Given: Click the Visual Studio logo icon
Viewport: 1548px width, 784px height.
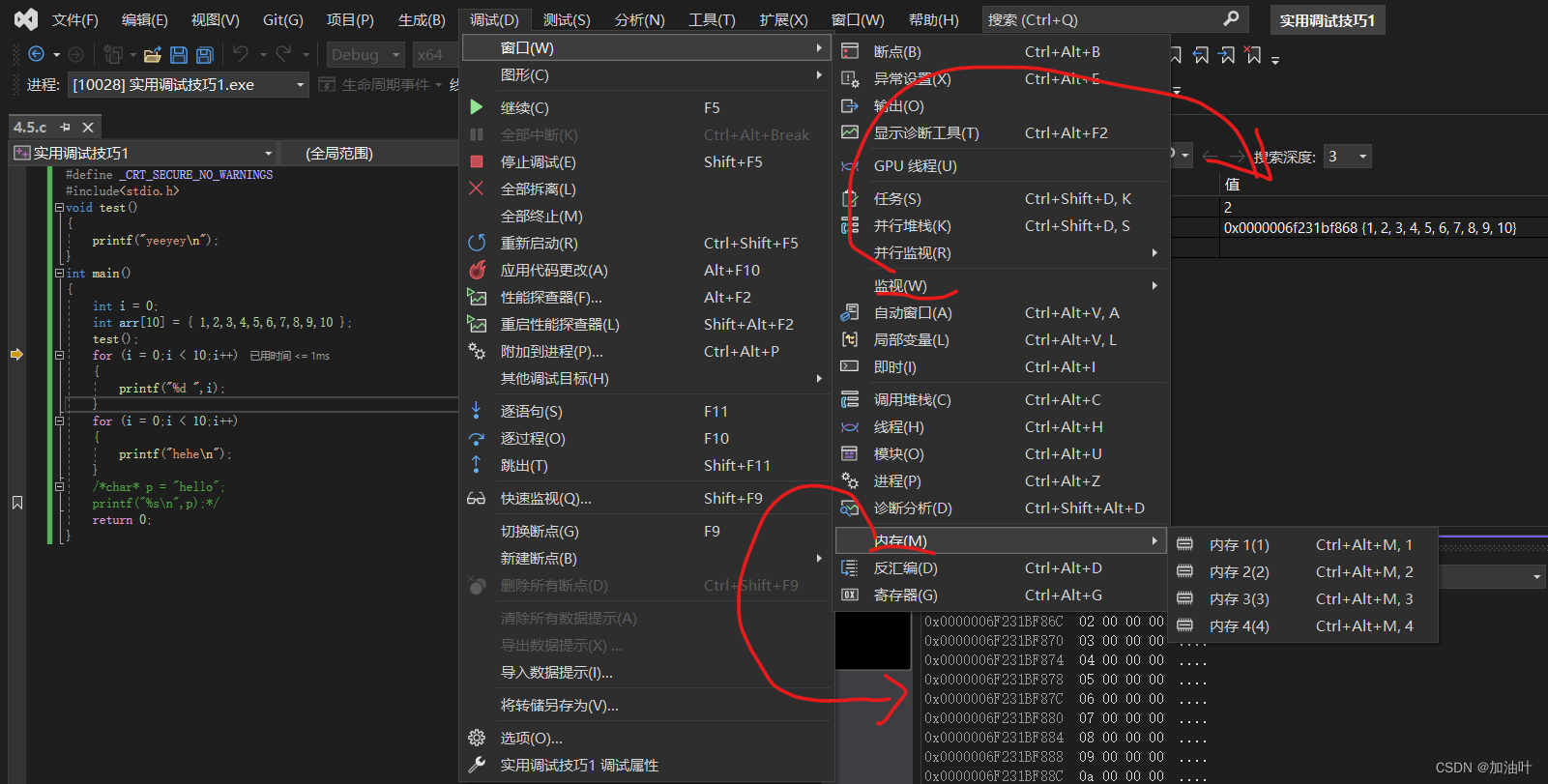Looking at the screenshot, I should pyautogui.click(x=26, y=18).
